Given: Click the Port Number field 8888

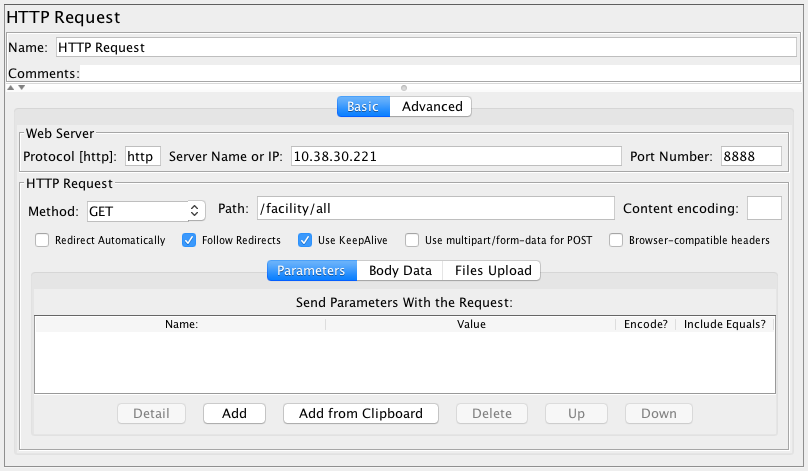Looking at the screenshot, I should coord(751,156).
